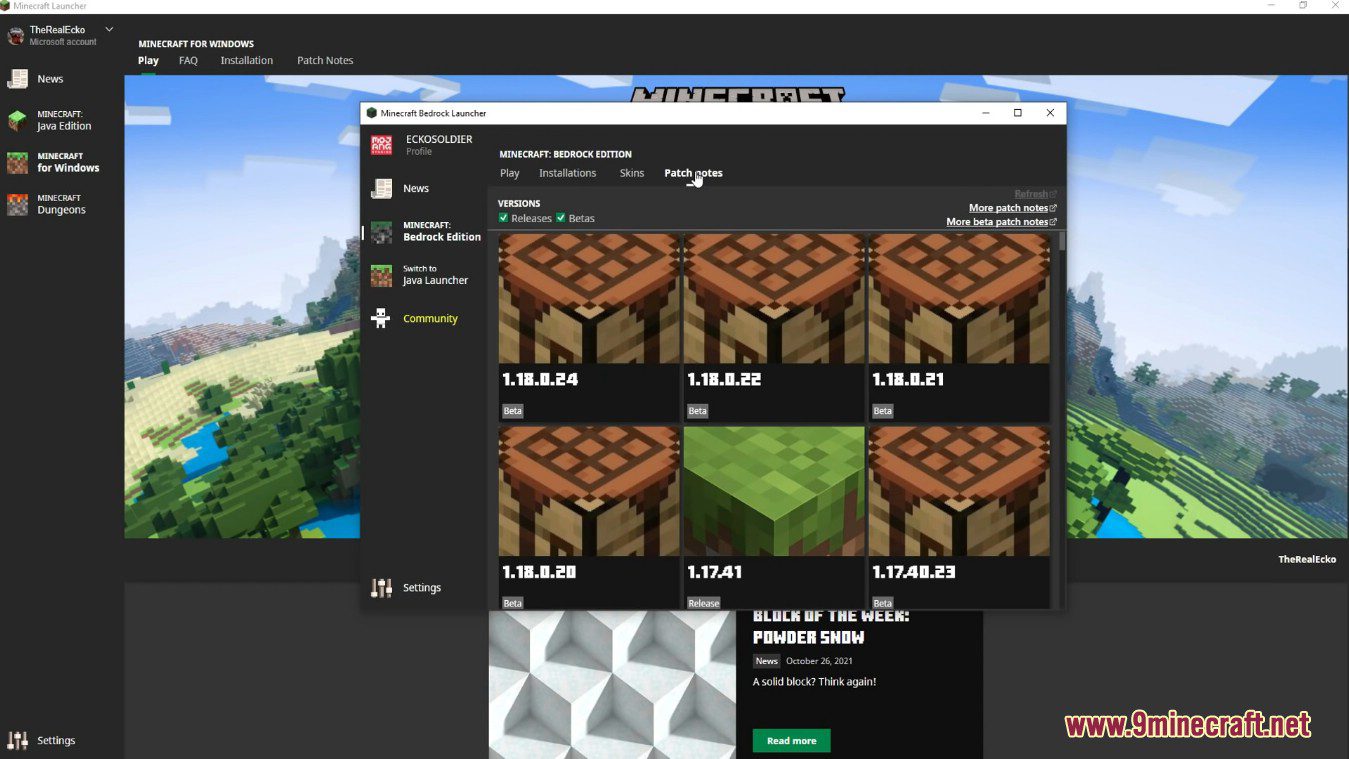Click the Refresh link
The width and height of the screenshot is (1349, 759).
1035,194
